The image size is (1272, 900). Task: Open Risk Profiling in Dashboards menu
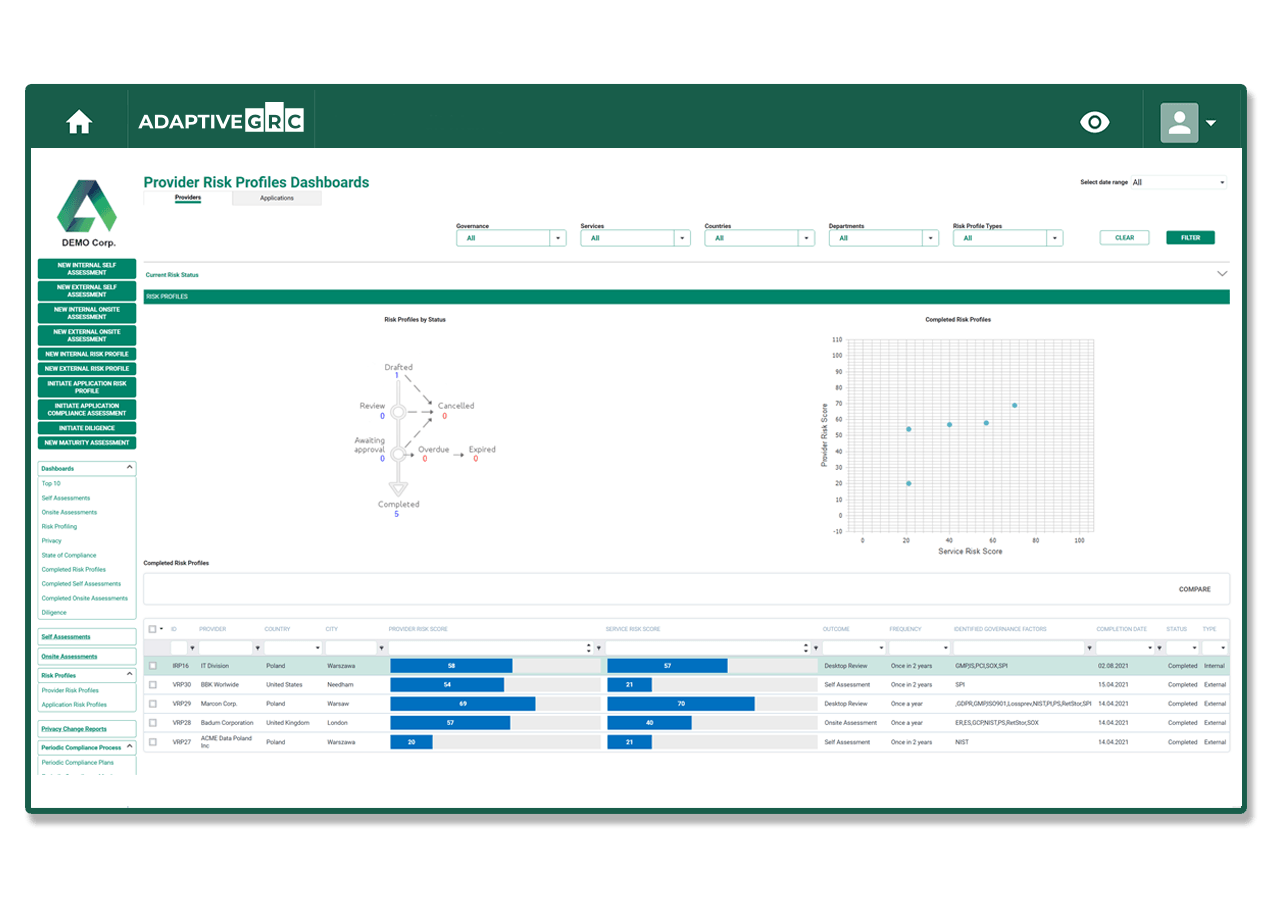pos(59,526)
